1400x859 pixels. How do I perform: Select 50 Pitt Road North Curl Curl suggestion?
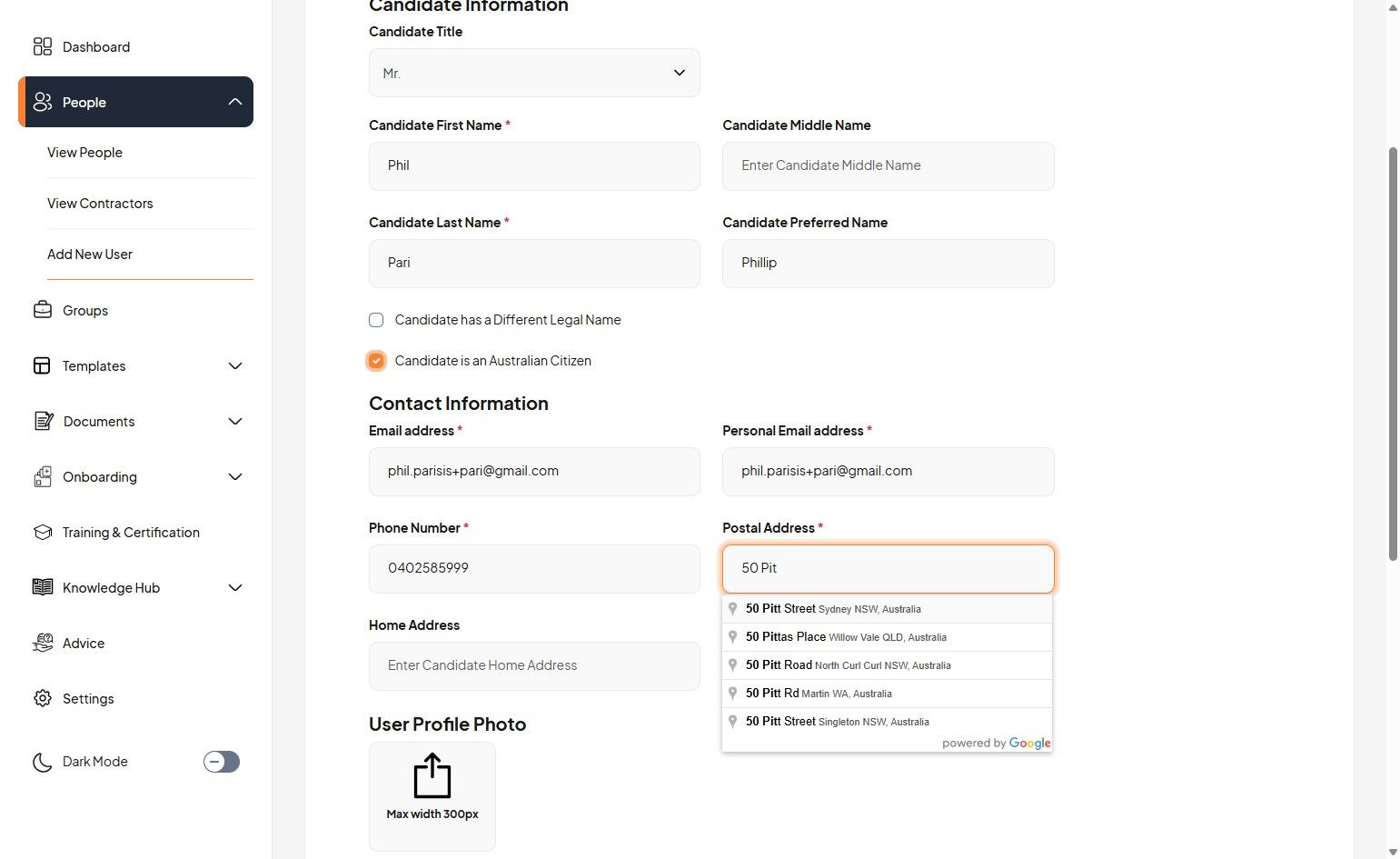point(848,665)
